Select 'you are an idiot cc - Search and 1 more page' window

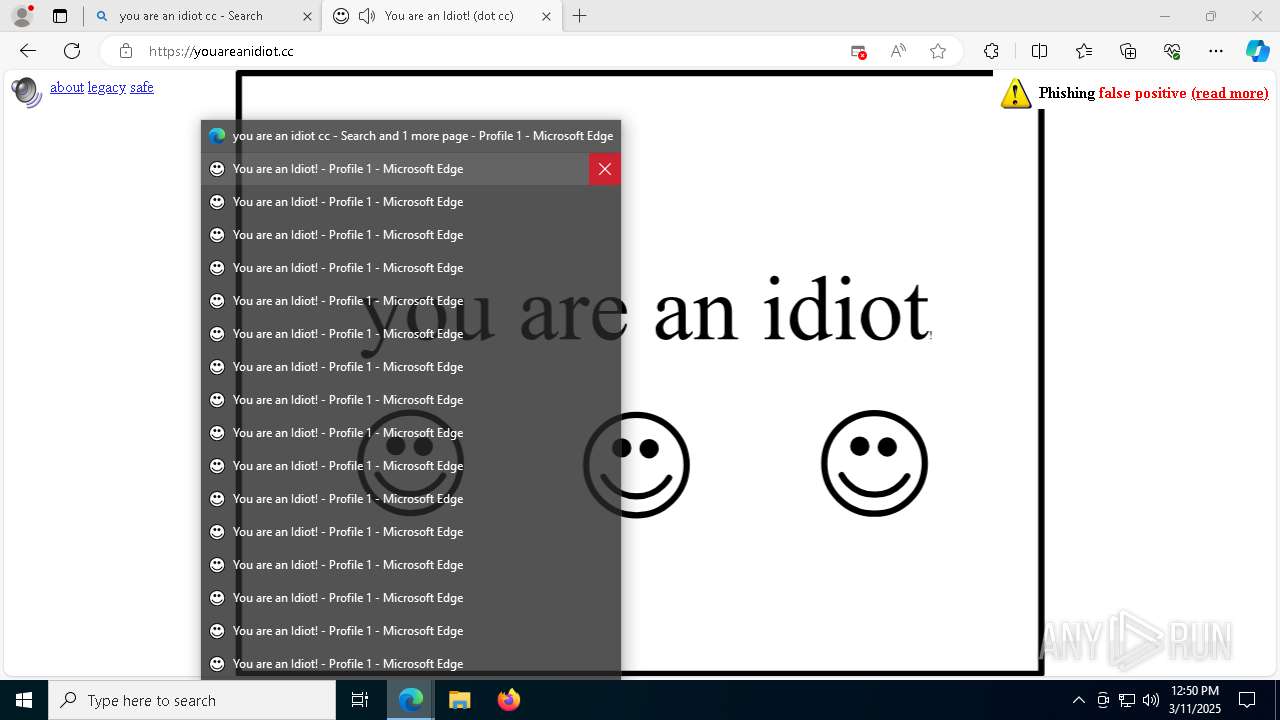click(411, 136)
